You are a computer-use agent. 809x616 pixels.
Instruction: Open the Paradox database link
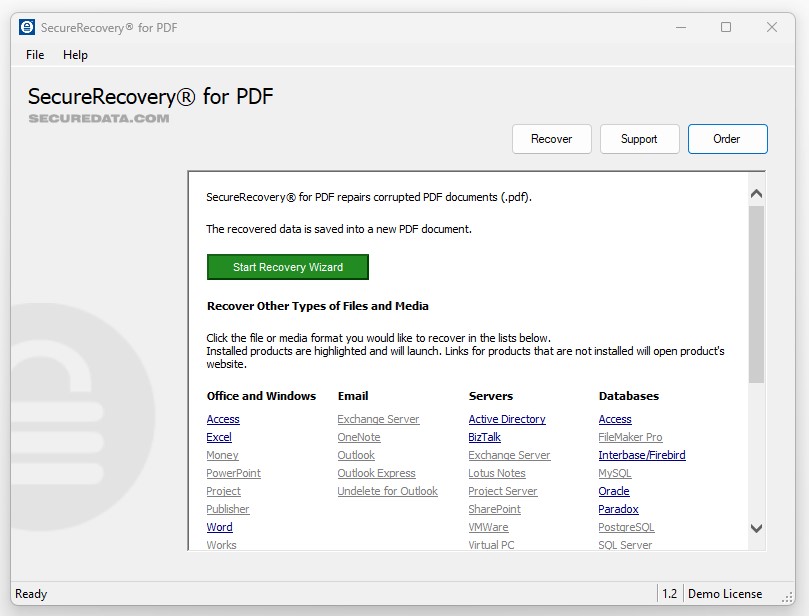(x=618, y=509)
